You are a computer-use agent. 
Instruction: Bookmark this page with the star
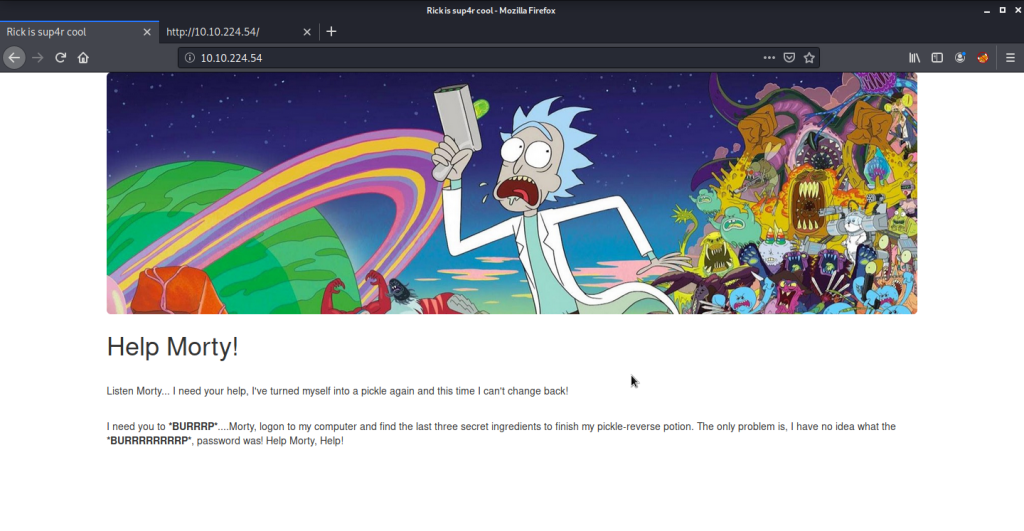point(809,58)
